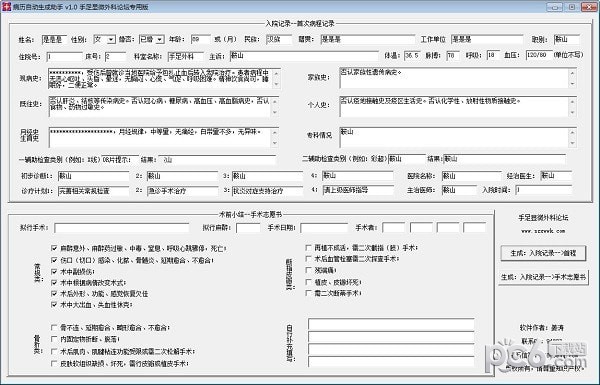Click the 姓名 name input field
The image size is (600, 385).
(54, 39)
